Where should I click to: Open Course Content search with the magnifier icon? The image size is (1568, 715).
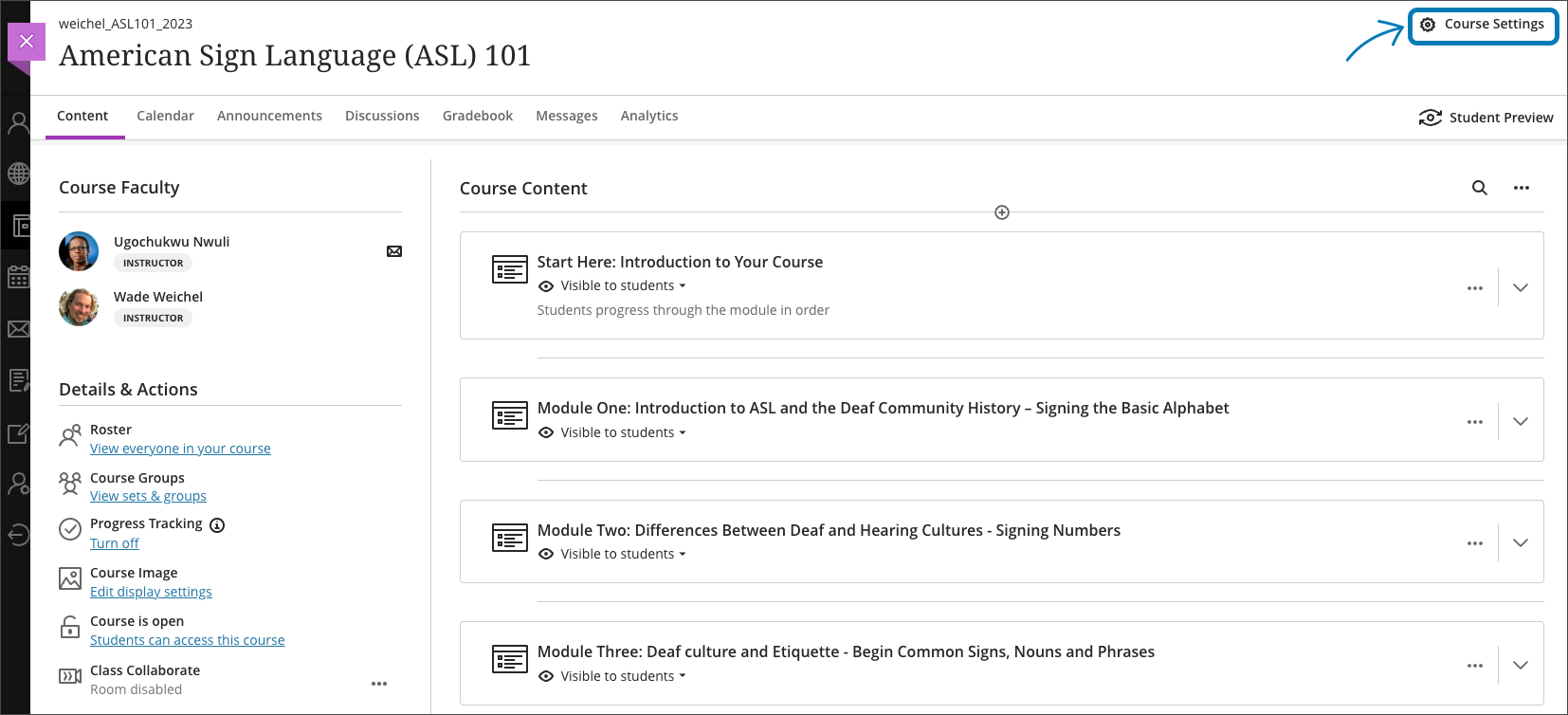[x=1479, y=188]
